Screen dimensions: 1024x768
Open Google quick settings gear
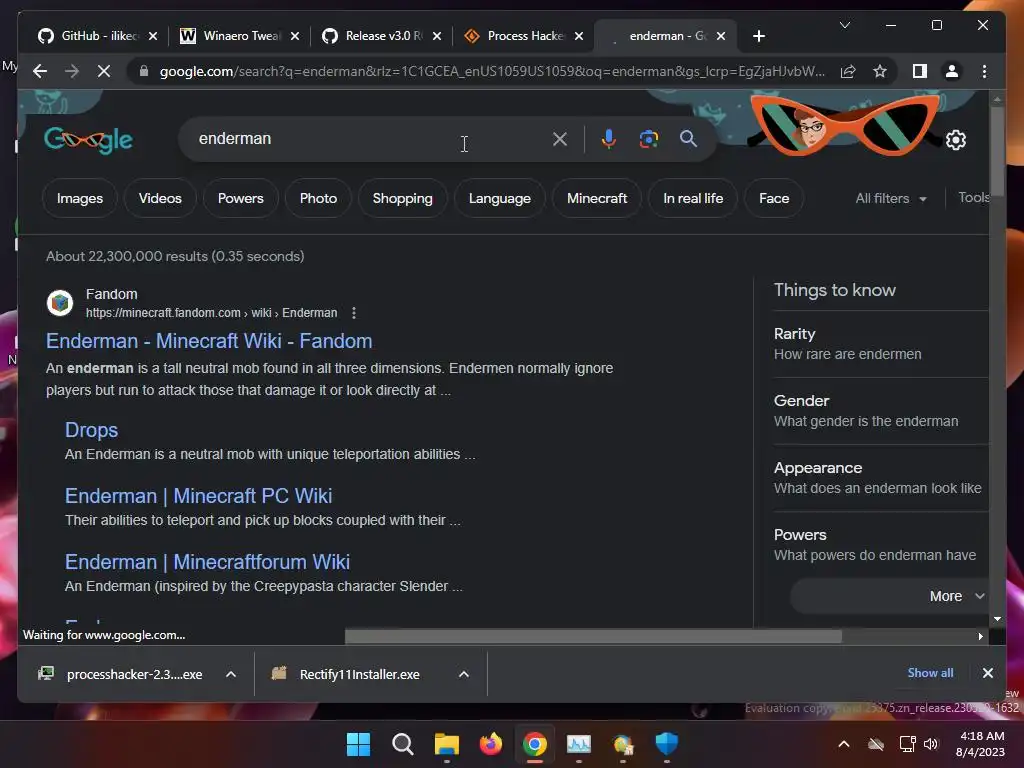955,140
